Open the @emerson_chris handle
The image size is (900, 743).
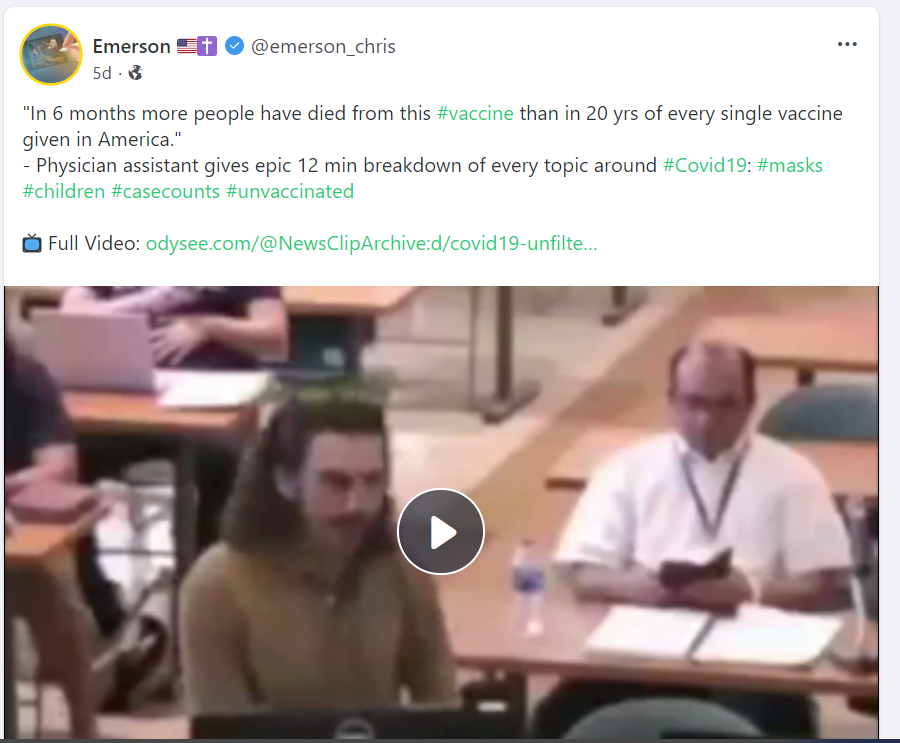point(323,46)
